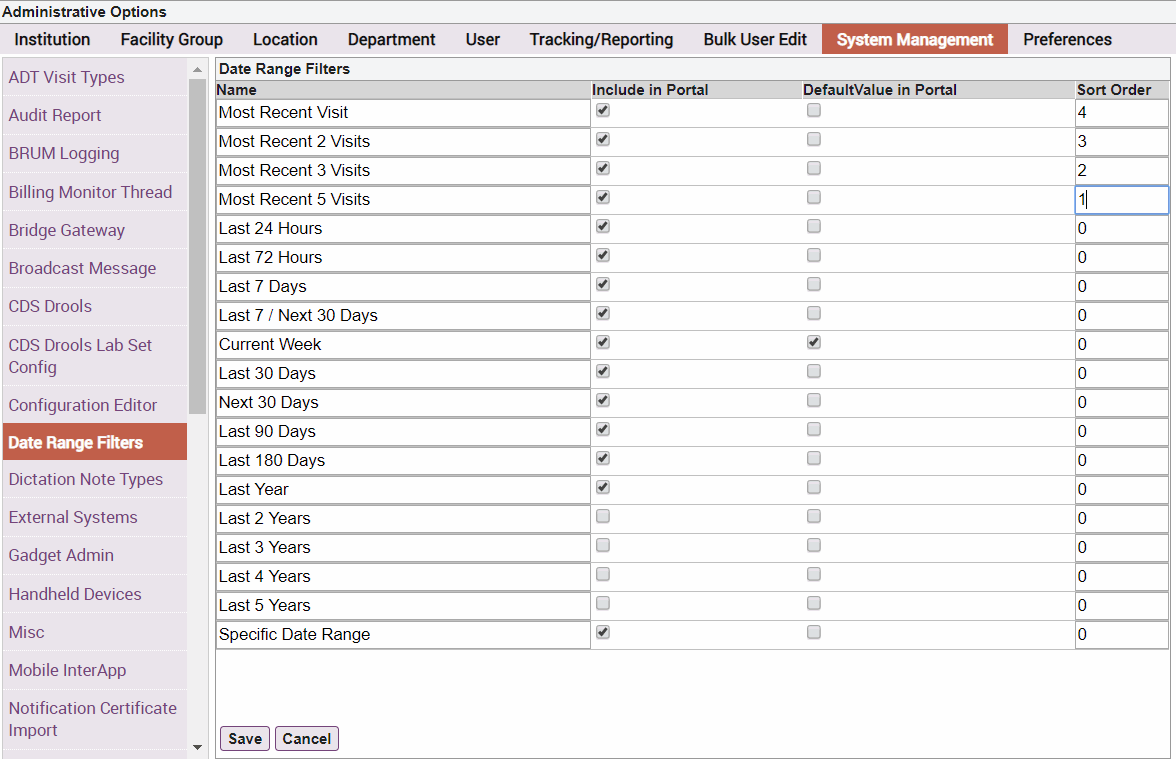This screenshot has height=759, width=1176.
Task: Go to BRUM Logging
Action: pyautogui.click(x=94, y=154)
